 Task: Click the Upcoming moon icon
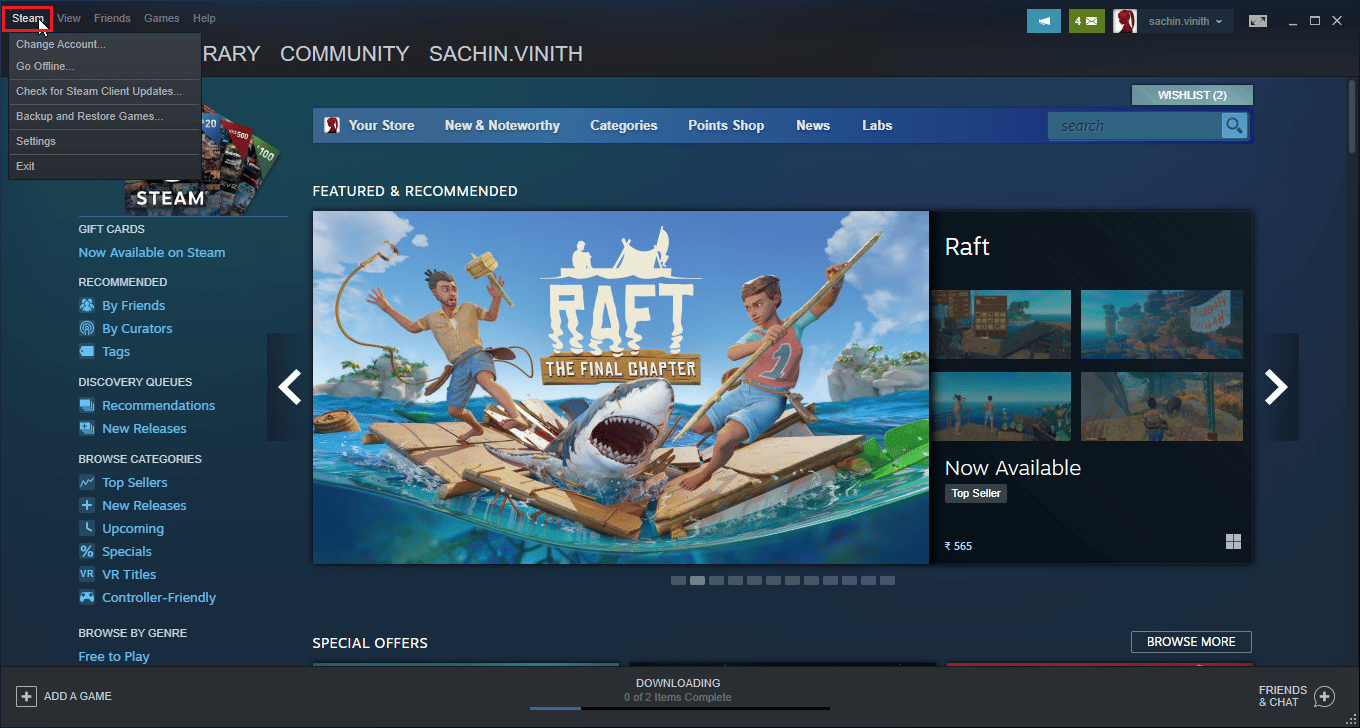pos(87,529)
